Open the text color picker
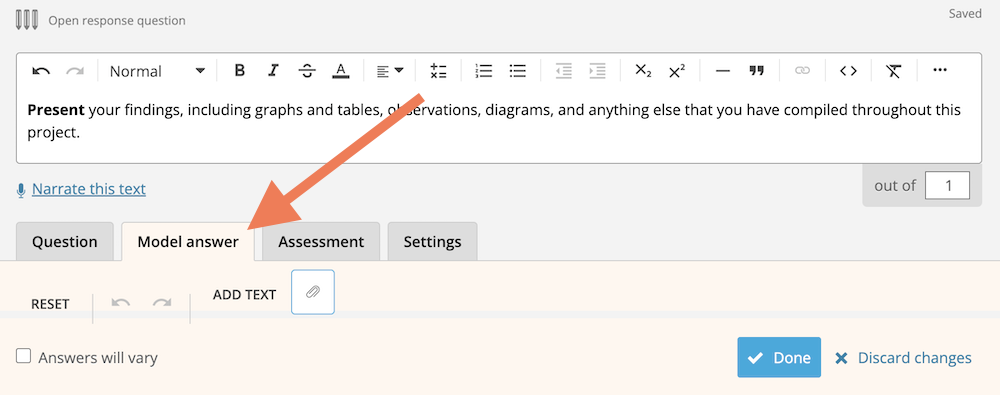The image size is (1000, 395). coord(341,71)
